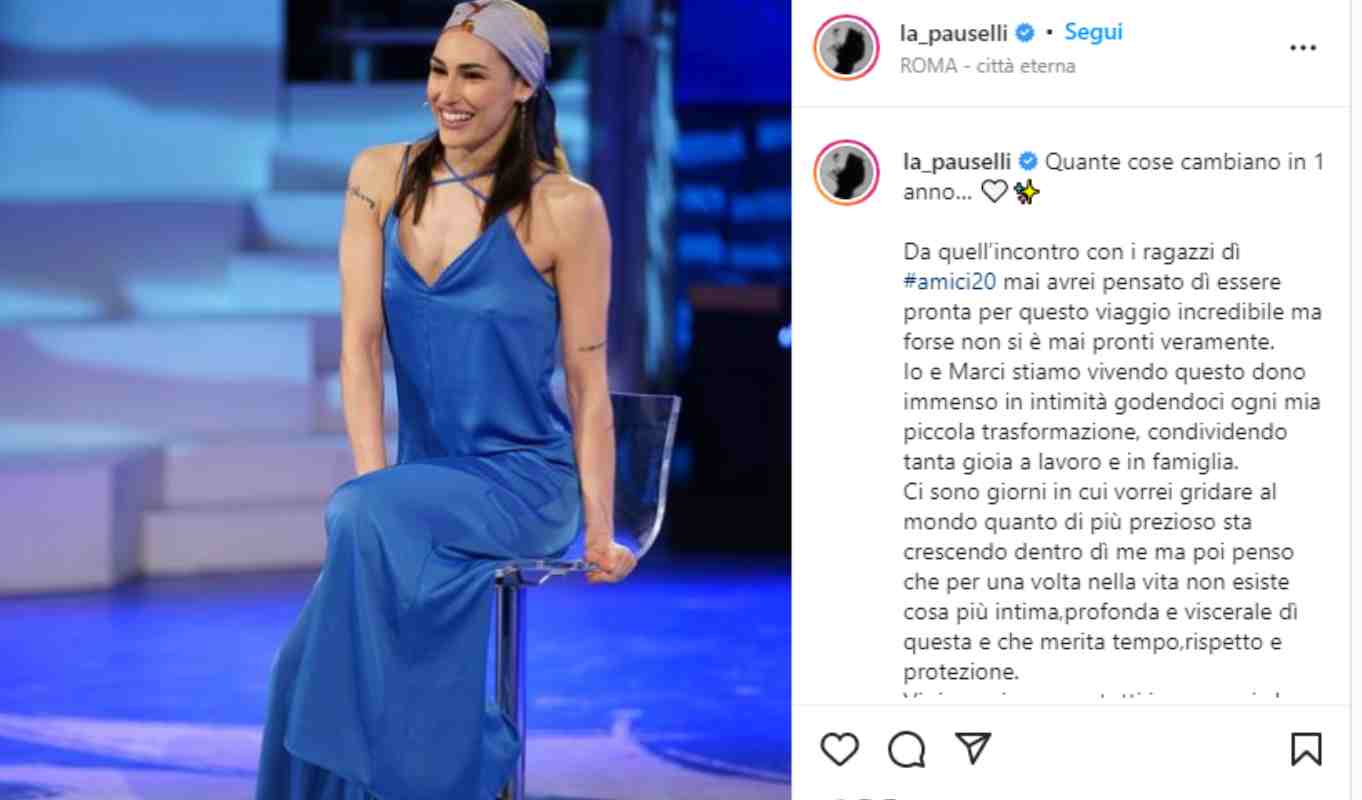Open la_pauselli username in the caption
The image size is (1362, 800).
click(958, 162)
